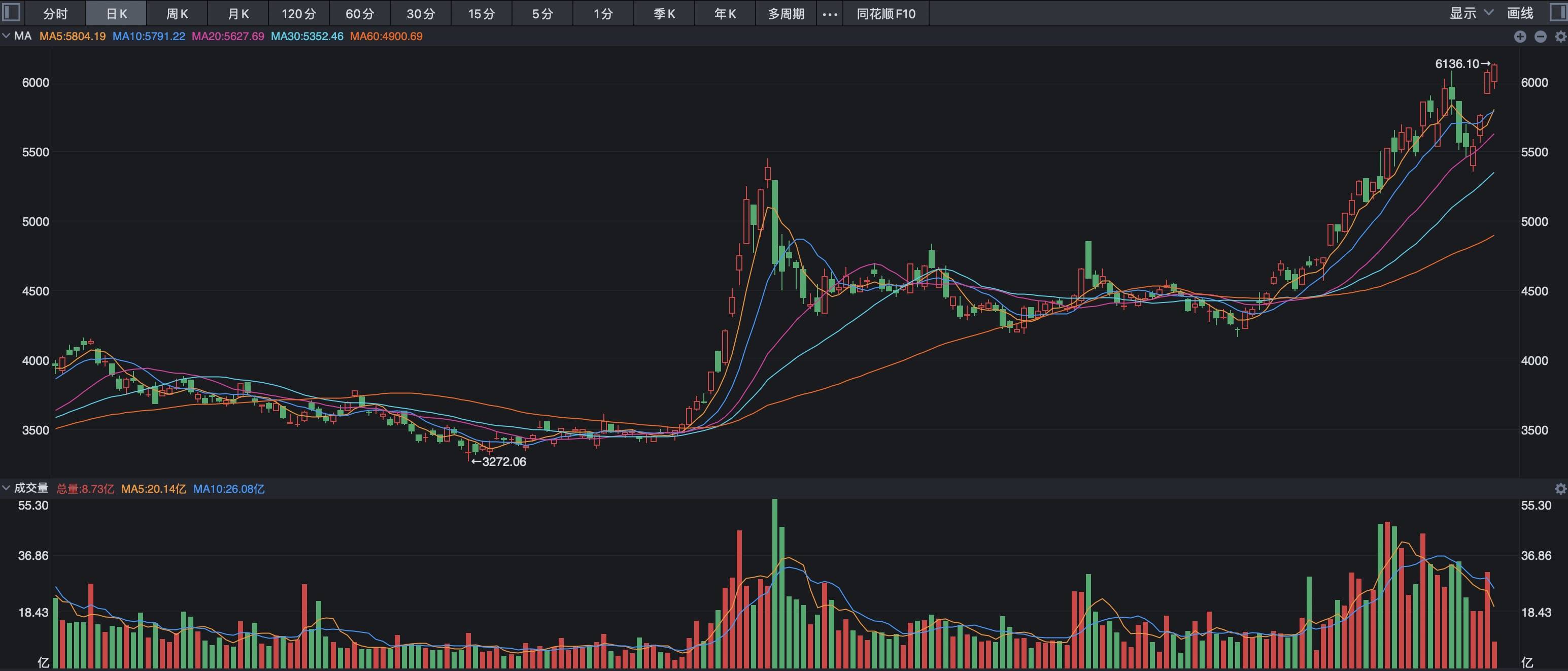Open 同花顺F10 company info
This screenshot has width=1568, height=671.
[887, 13]
